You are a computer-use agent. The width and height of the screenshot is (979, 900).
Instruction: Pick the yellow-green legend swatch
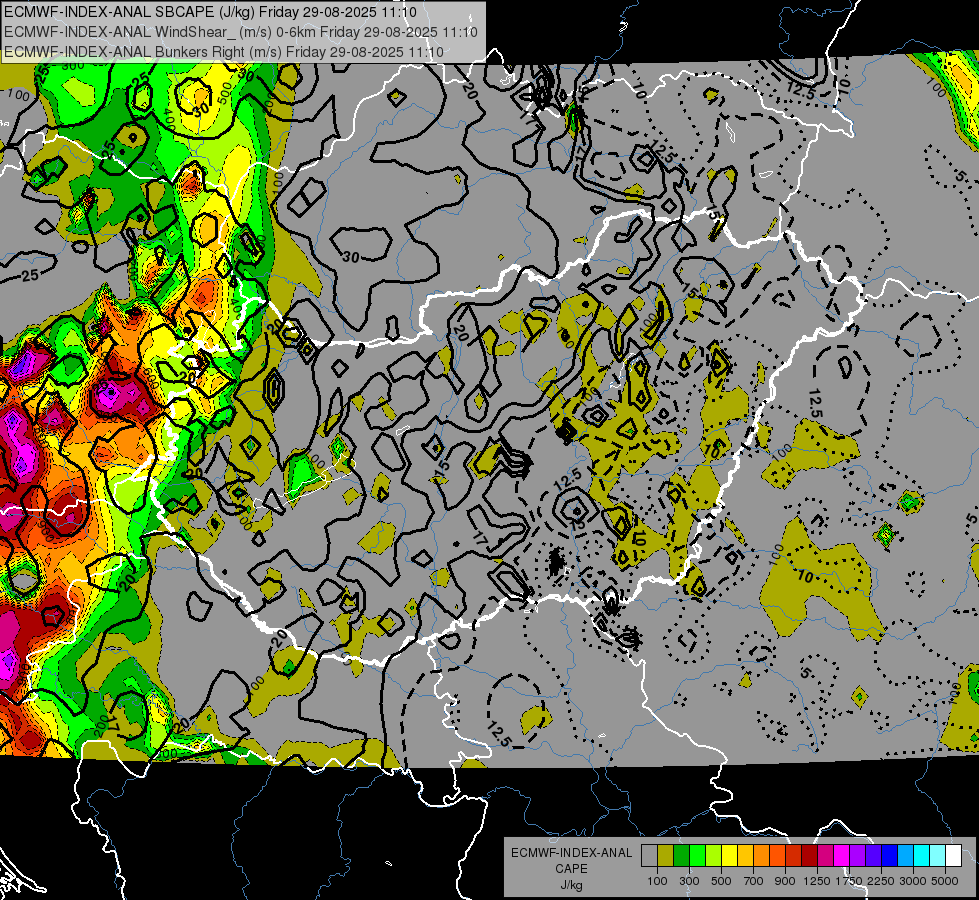[x=714, y=856]
